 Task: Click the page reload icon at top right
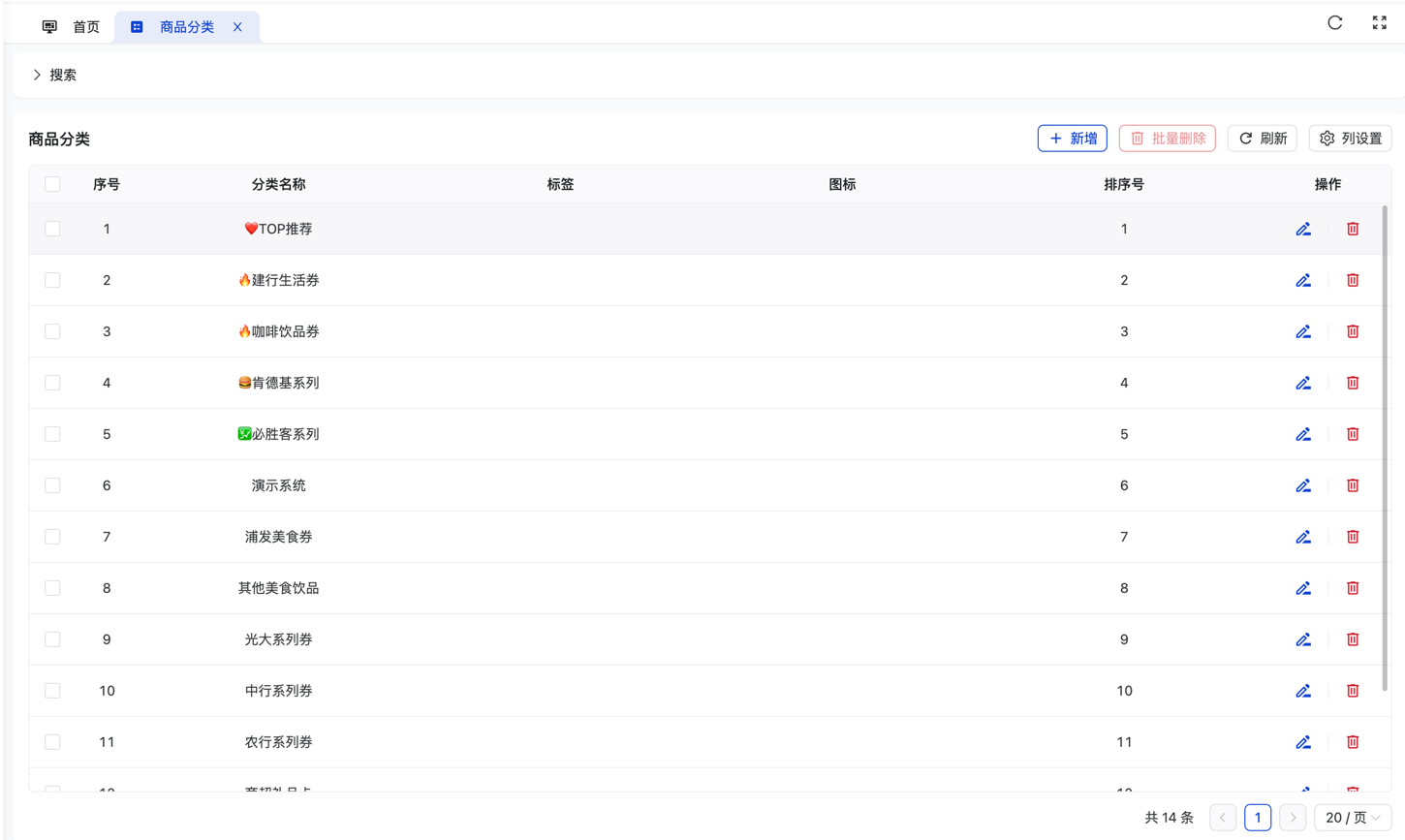click(x=1334, y=23)
